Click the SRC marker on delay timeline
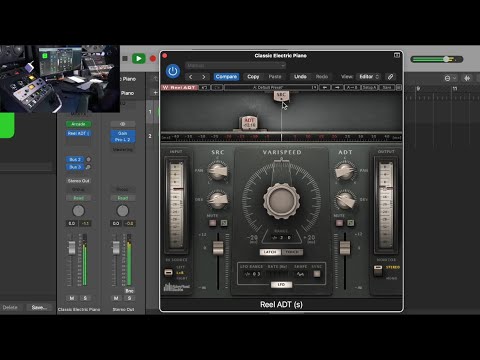 281,96
